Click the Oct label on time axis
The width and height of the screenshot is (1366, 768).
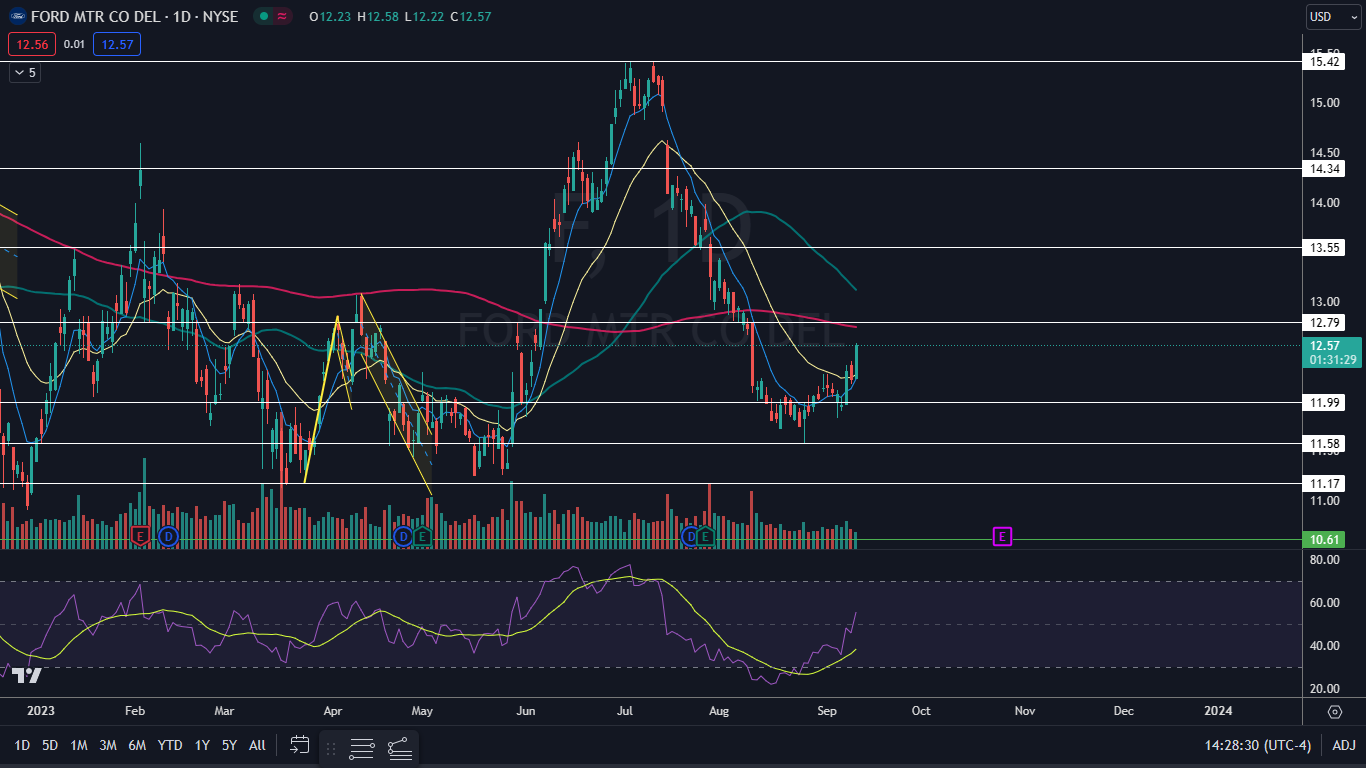[921, 711]
